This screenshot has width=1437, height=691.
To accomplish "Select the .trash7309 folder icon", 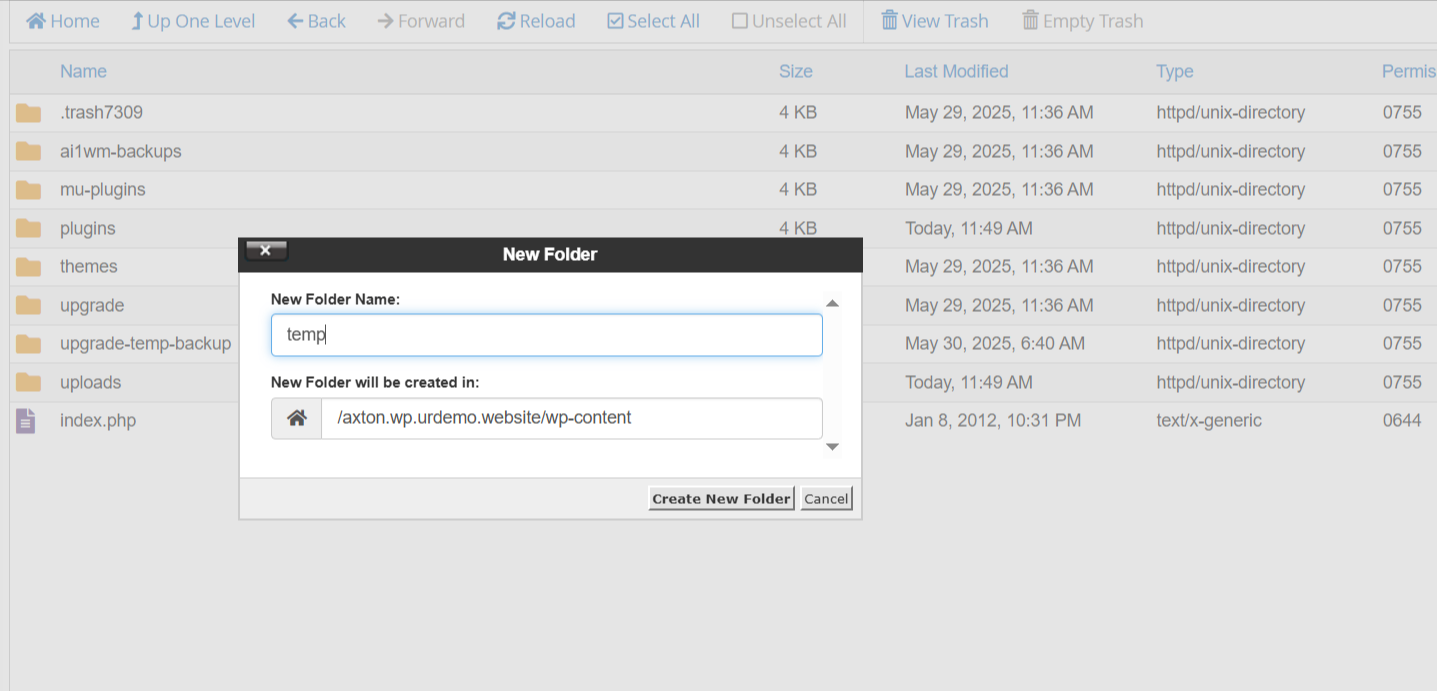I will (x=28, y=113).
